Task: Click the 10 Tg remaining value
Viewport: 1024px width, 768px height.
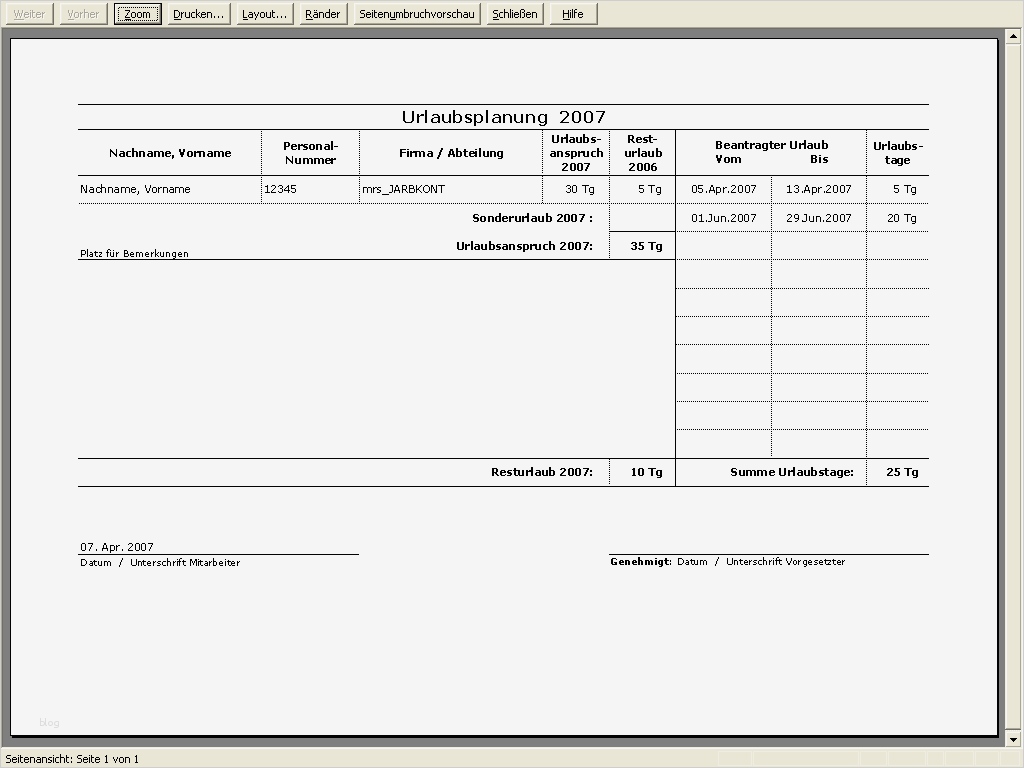Action: pos(647,472)
